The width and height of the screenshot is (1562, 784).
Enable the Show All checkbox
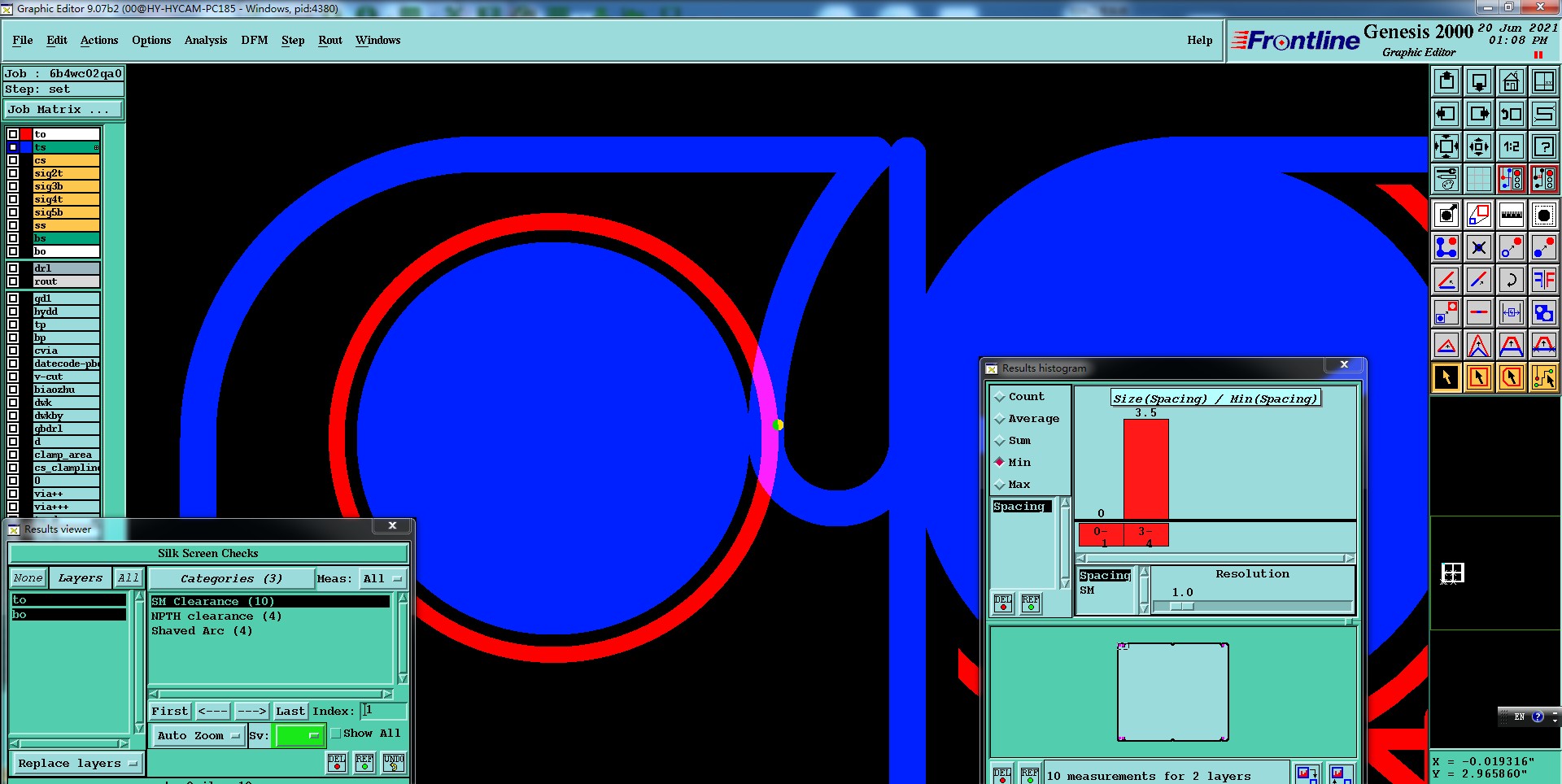pos(336,734)
